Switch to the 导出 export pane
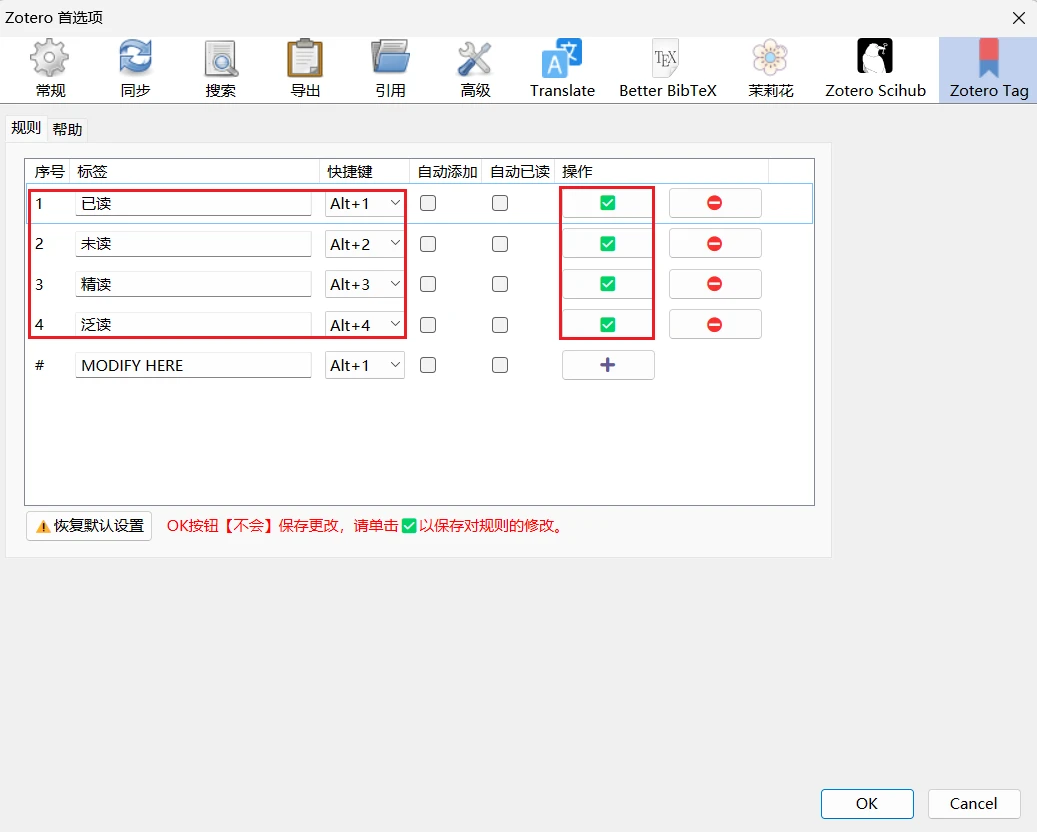The width and height of the screenshot is (1037, 832). (x=305, y=69)
